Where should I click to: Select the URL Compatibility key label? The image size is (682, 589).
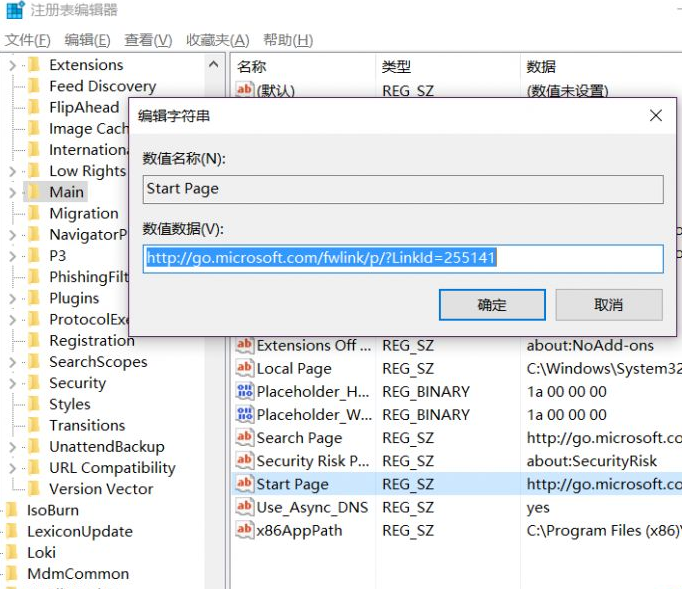click(x=112, y=468)
